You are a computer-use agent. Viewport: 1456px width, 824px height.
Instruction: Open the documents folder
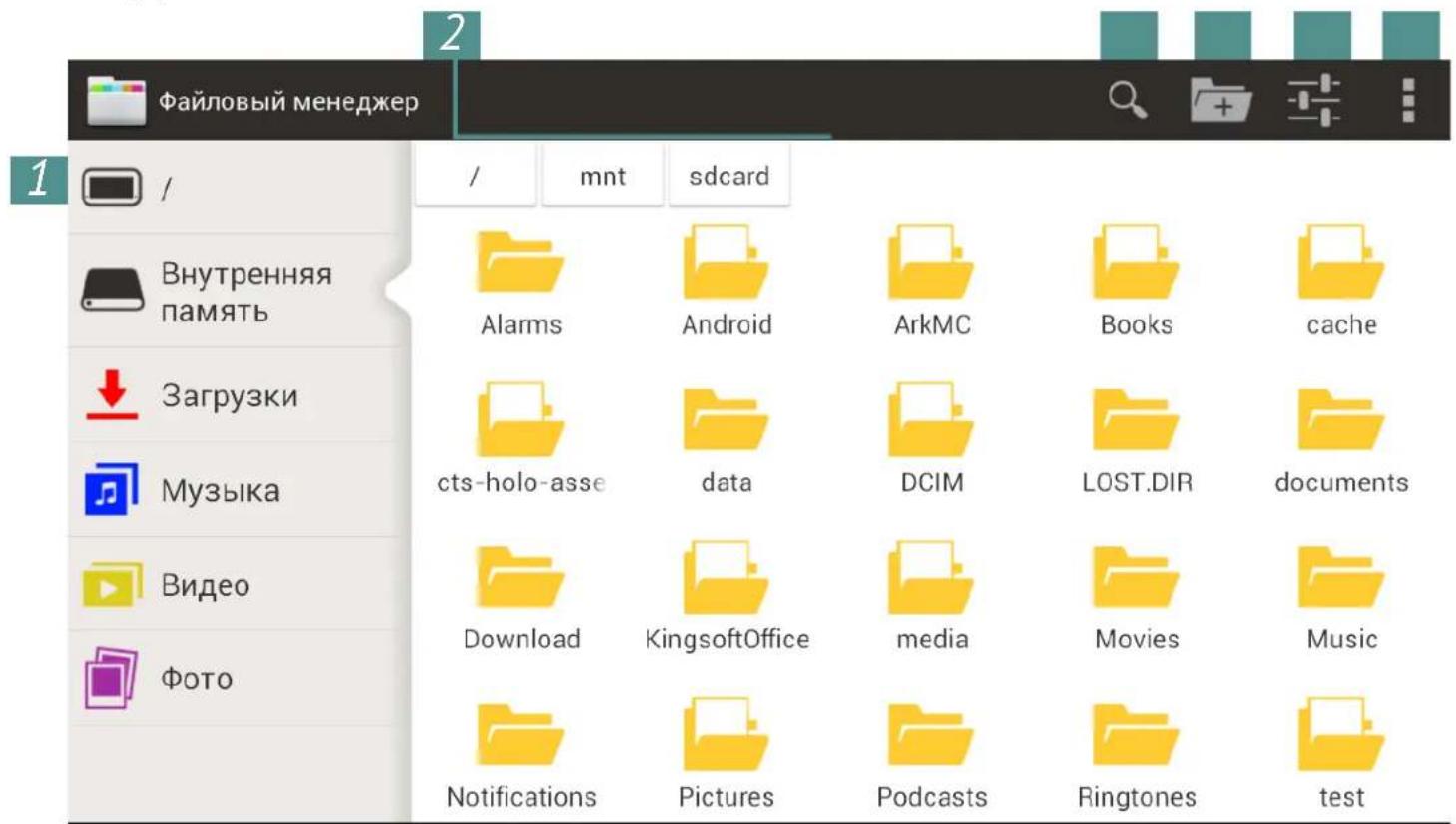pyautogui.click(x=1341, y=439)
